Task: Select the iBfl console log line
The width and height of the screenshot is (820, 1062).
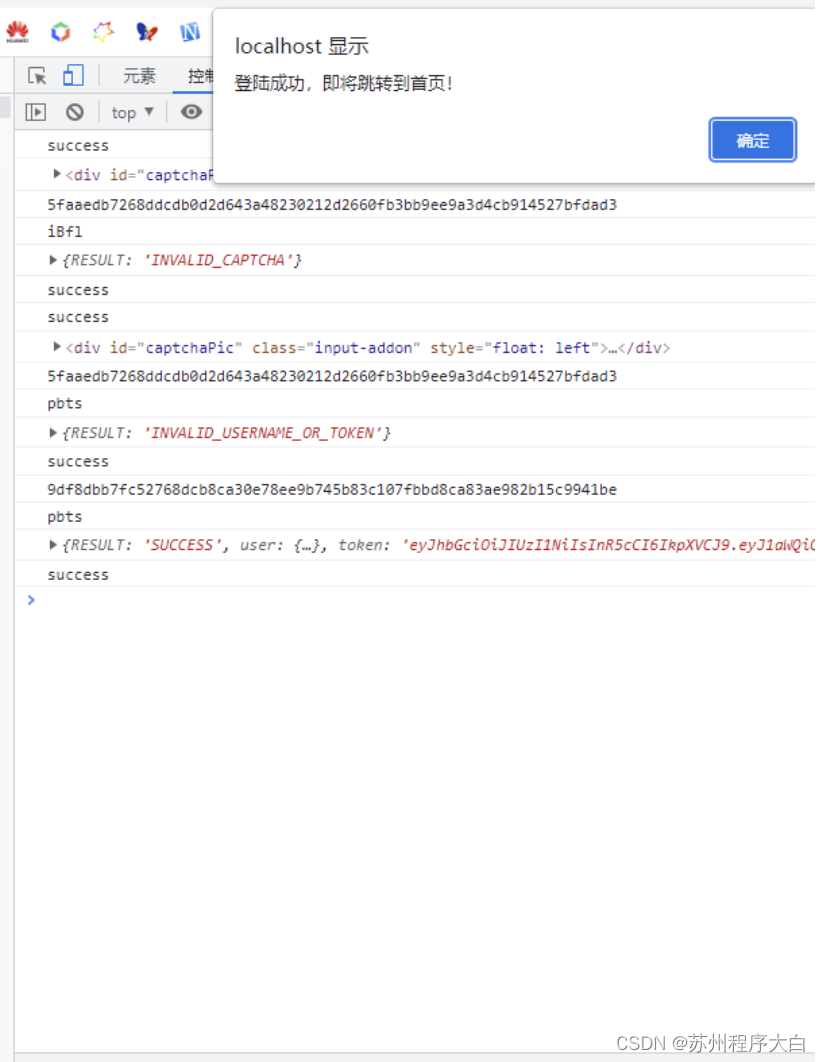Action: pyautogui.click(x=65, y=232)
